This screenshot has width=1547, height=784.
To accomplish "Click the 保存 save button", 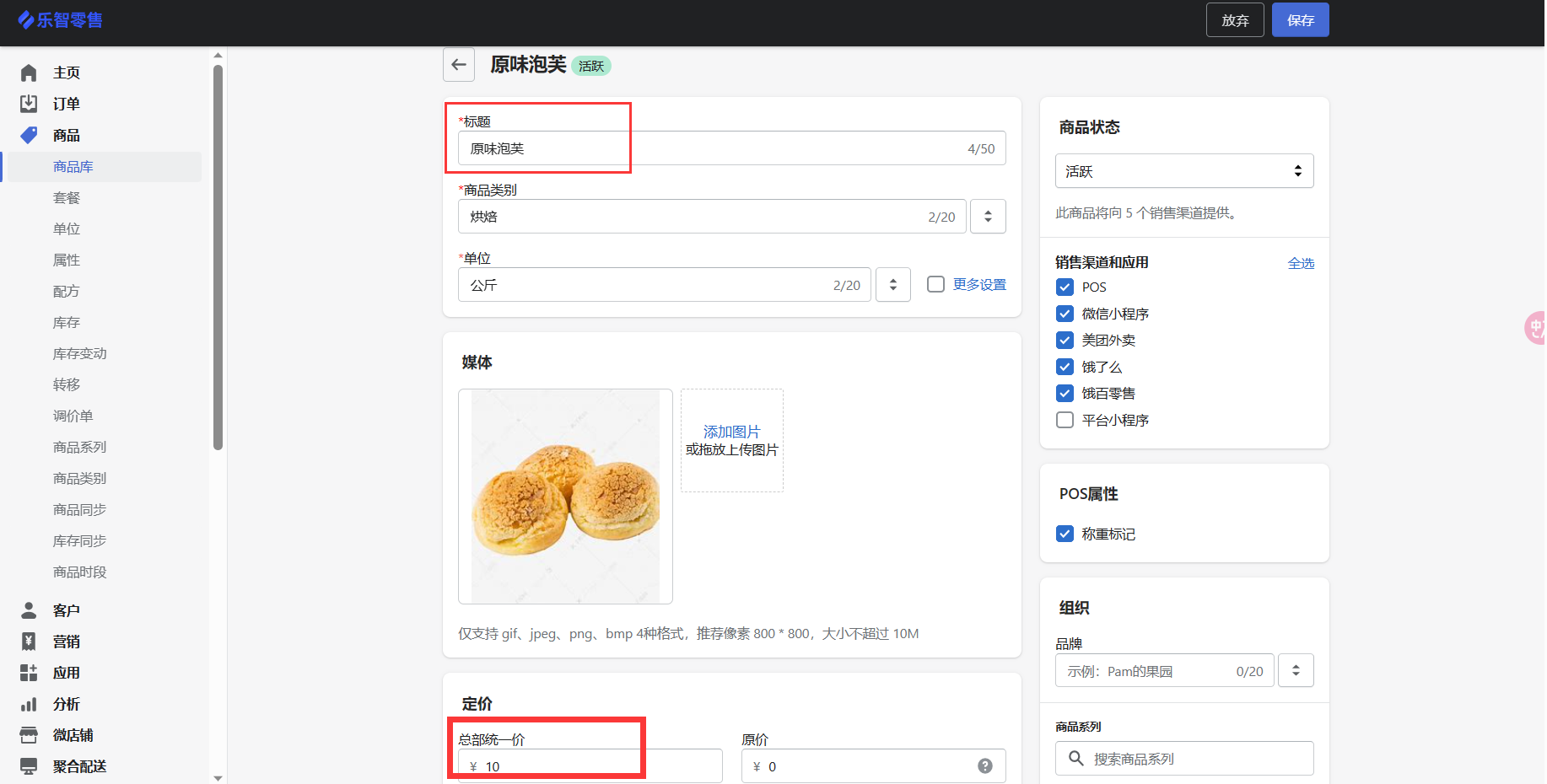I will tap(1301, 20).
